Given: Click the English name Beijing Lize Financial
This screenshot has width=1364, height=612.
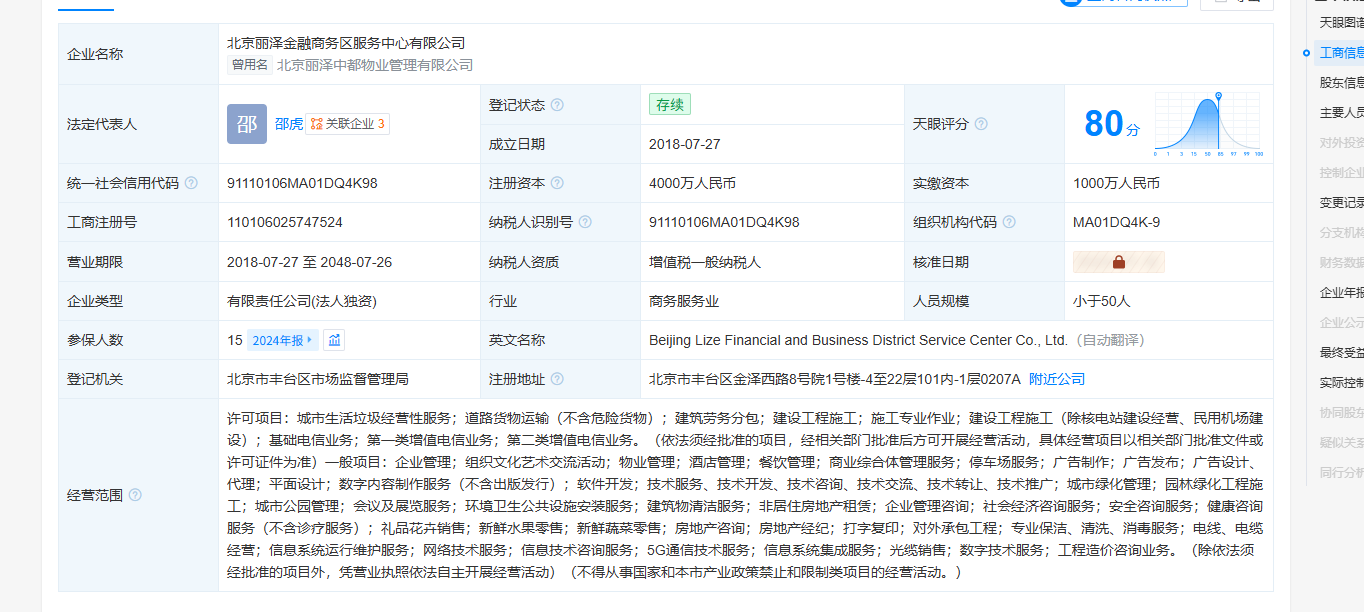Looking at the screenshot, I should (x=858, y=340).
